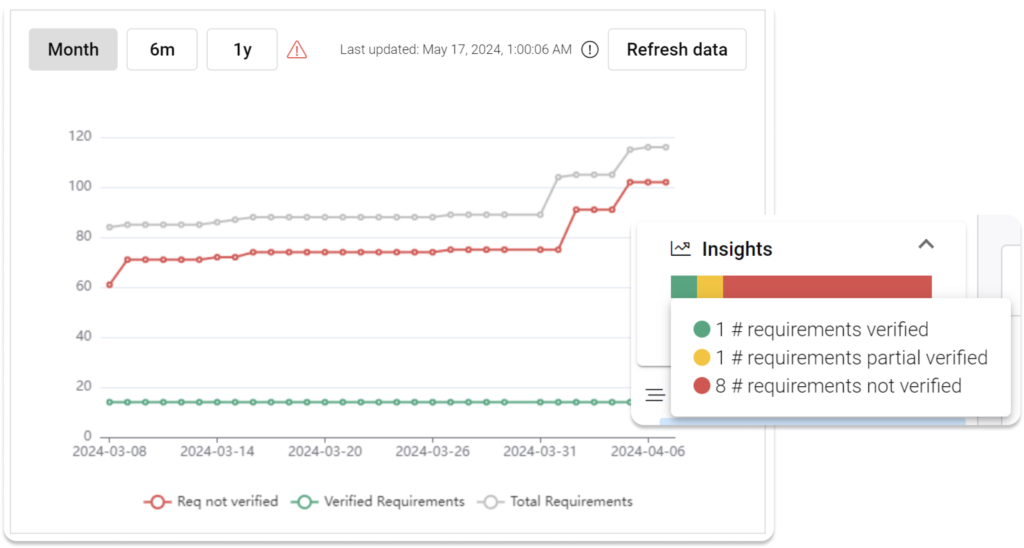Viewport: 1024px width, 548px height.
Task: Click the red segment of Insights bar
Action: click(827, 287)
